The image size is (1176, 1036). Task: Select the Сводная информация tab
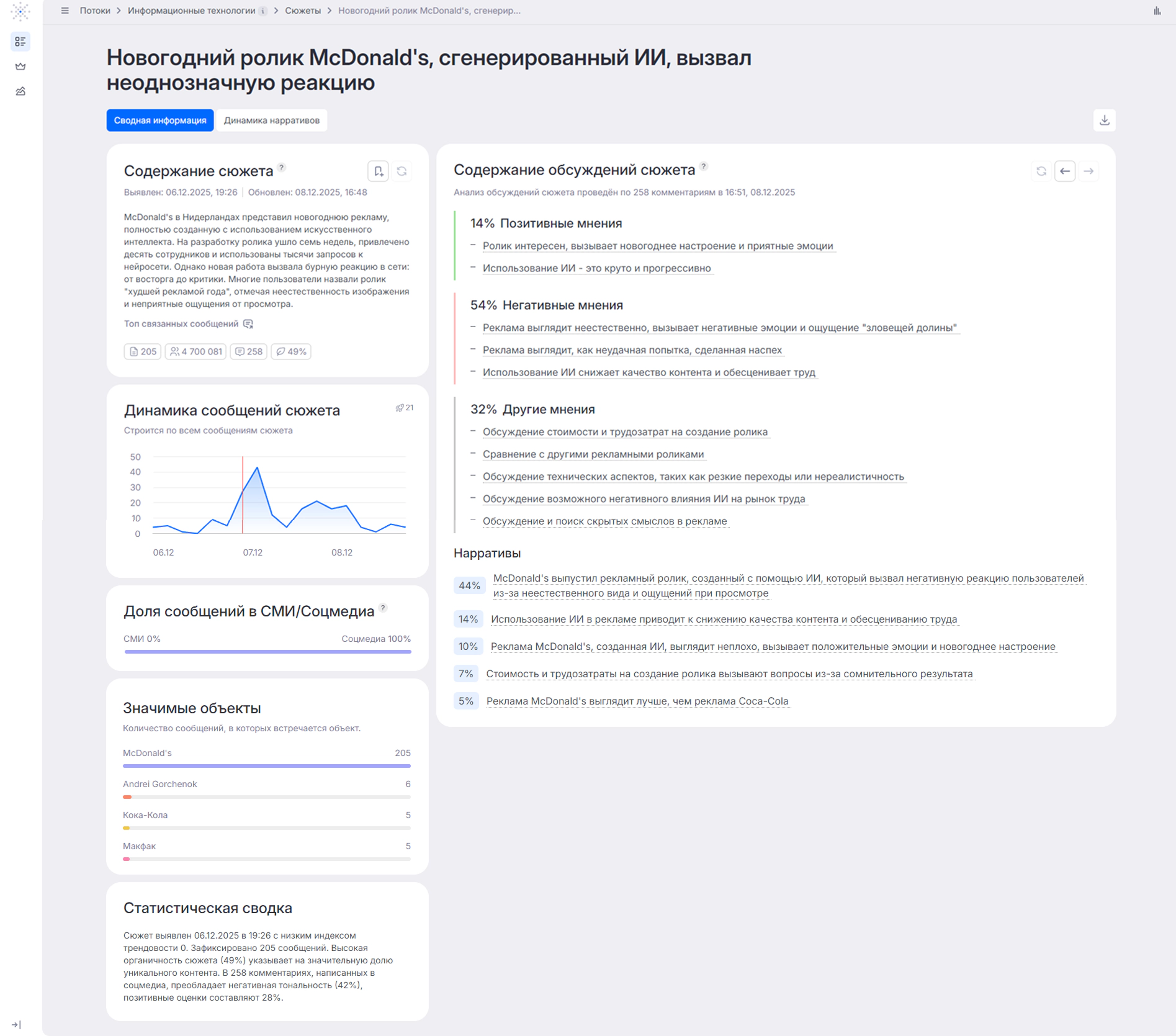[x=160, y=120]
